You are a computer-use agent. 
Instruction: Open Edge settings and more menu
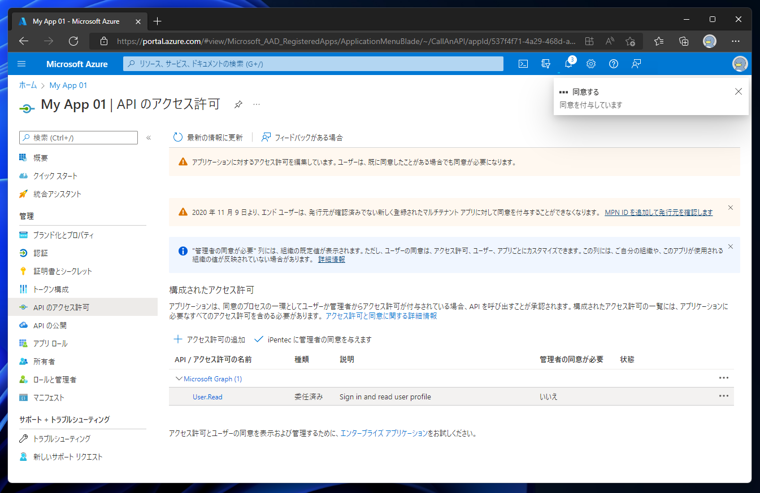click(735, 41)
